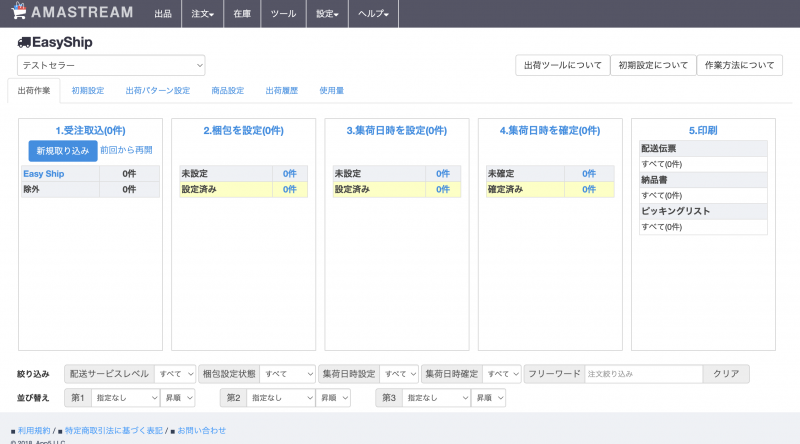Viewport: 800px width, 444px height.
Task: Click 作業方法について button
Action: (x=739, y=65)
